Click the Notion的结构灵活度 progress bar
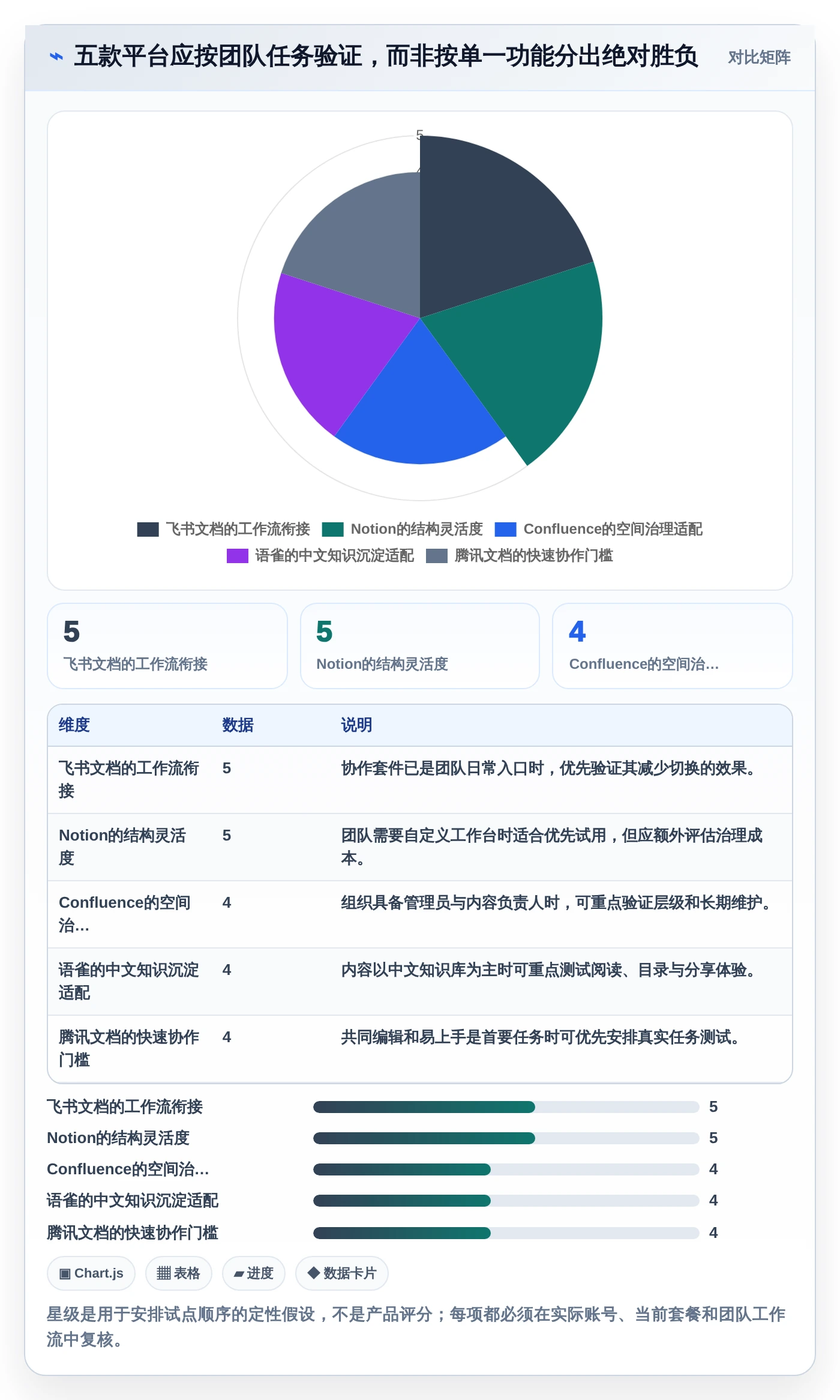The image size is (840, 1400). (x=506, y=1138)
